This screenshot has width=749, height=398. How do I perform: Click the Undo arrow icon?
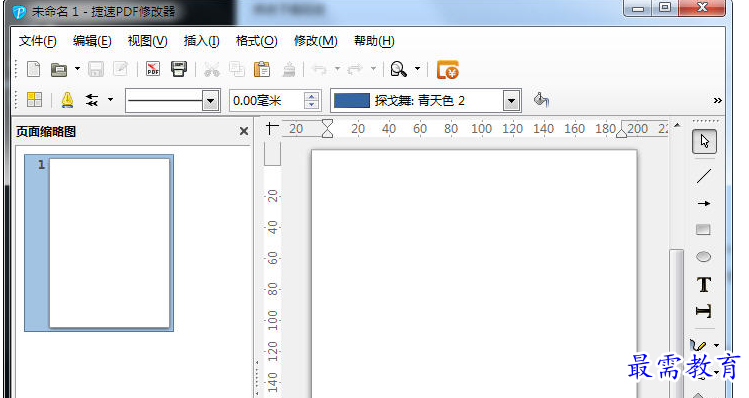coord(319,70)
